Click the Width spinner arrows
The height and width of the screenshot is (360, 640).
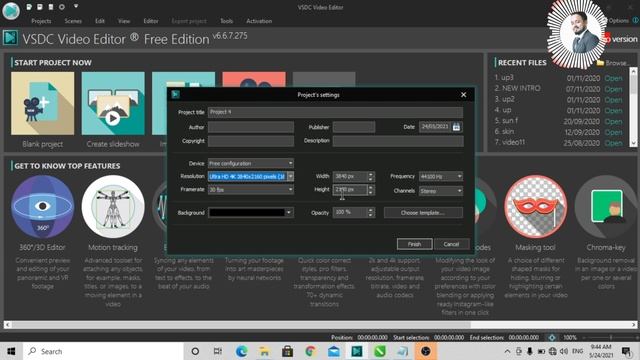pyautogui.click(x=371, y=176)
